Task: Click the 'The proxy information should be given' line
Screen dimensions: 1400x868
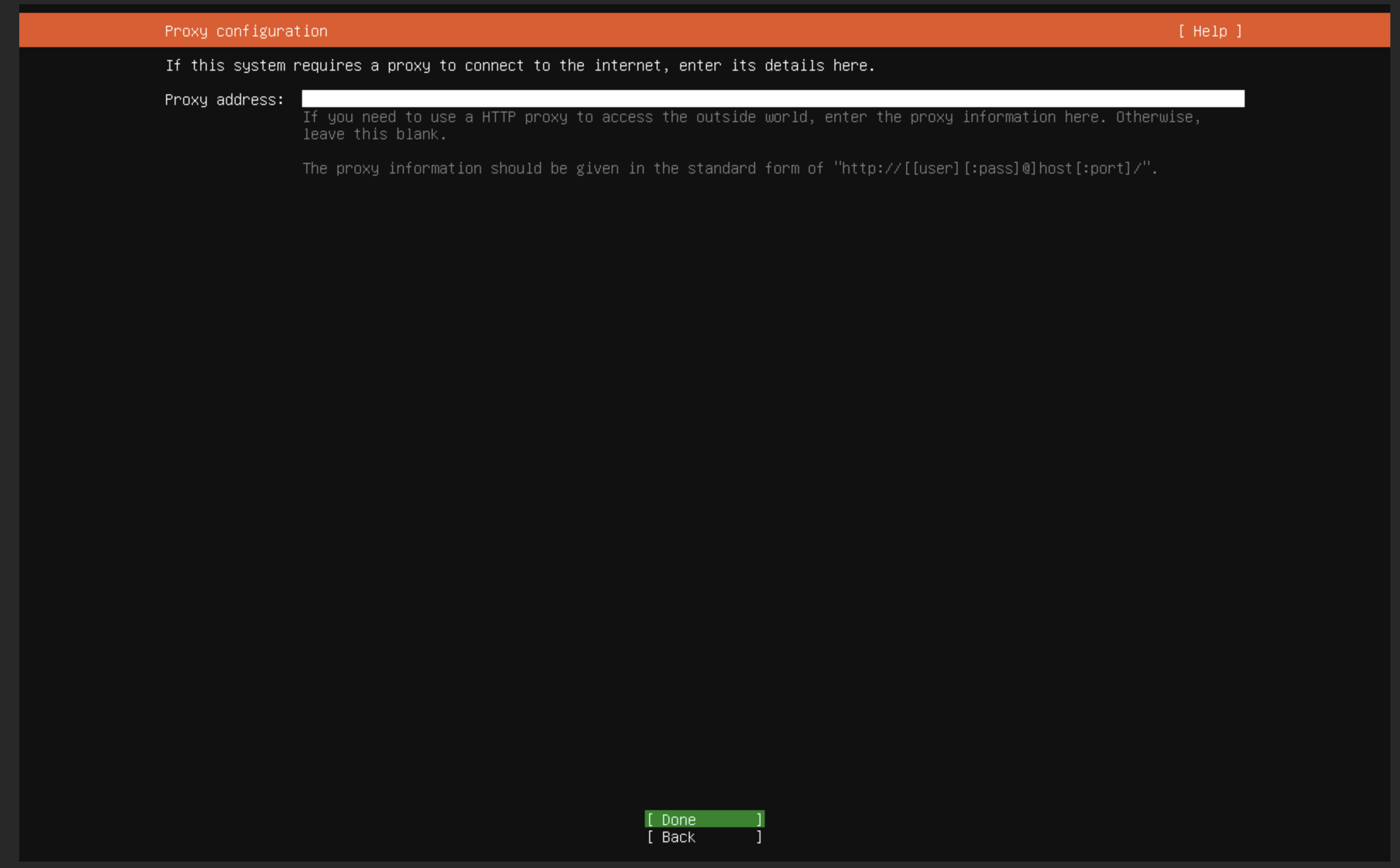Action: point(731,168)
